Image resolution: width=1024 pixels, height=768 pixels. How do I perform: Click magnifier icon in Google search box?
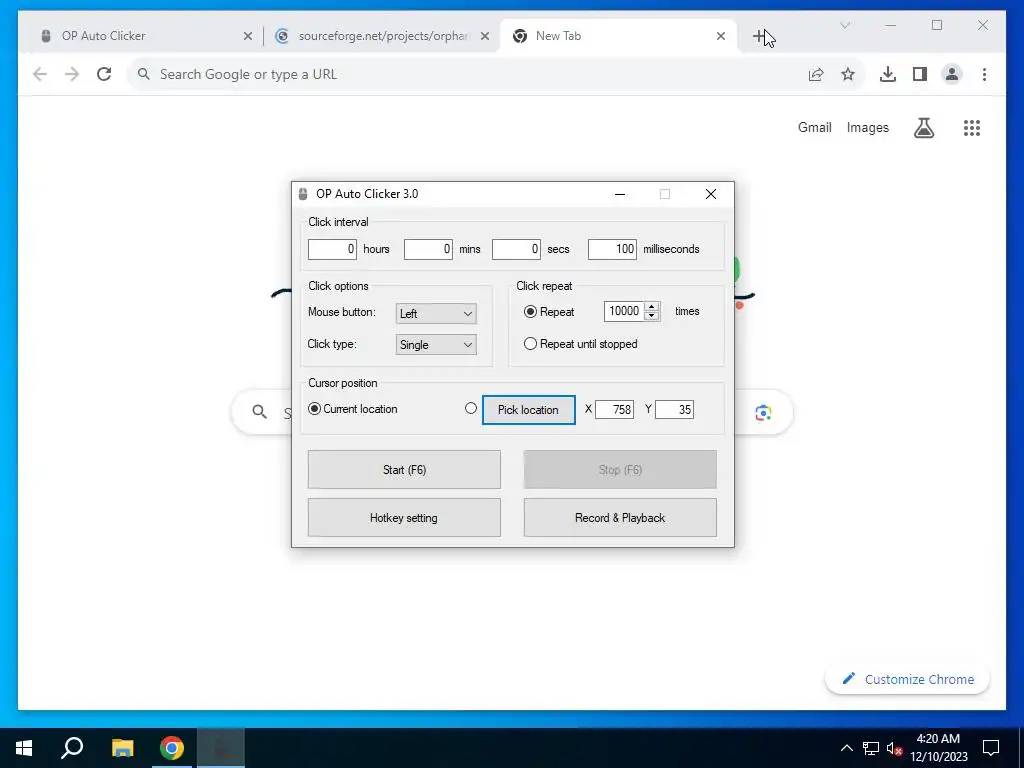259,412
